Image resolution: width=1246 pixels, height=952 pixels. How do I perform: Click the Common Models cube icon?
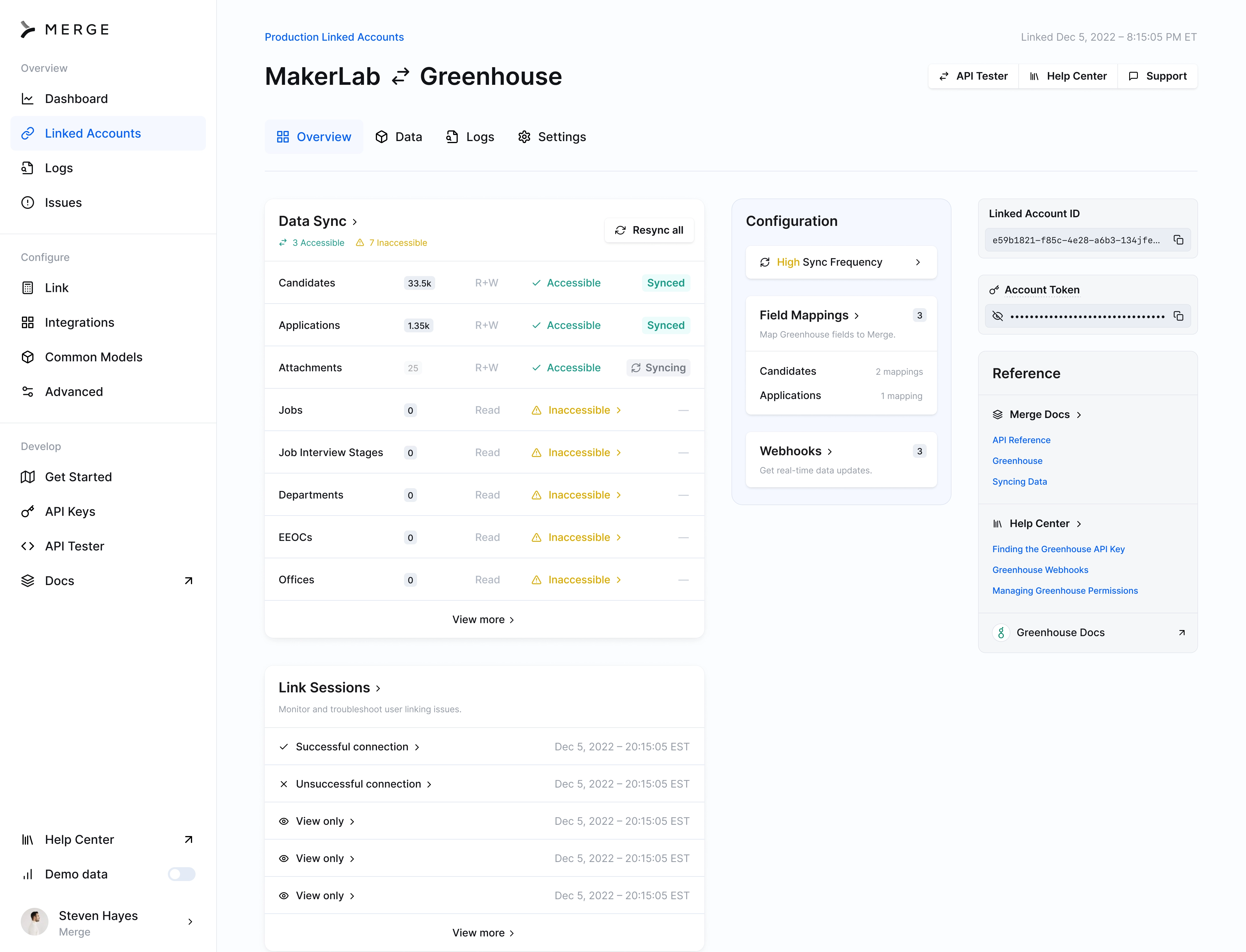tap(27, 357)
